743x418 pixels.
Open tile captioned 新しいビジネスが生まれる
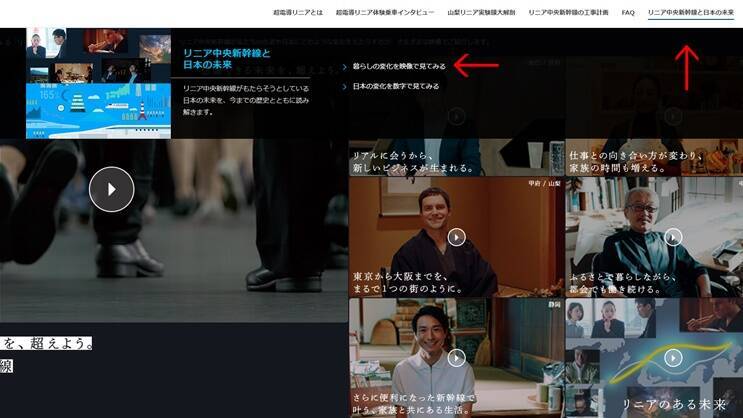455,160
